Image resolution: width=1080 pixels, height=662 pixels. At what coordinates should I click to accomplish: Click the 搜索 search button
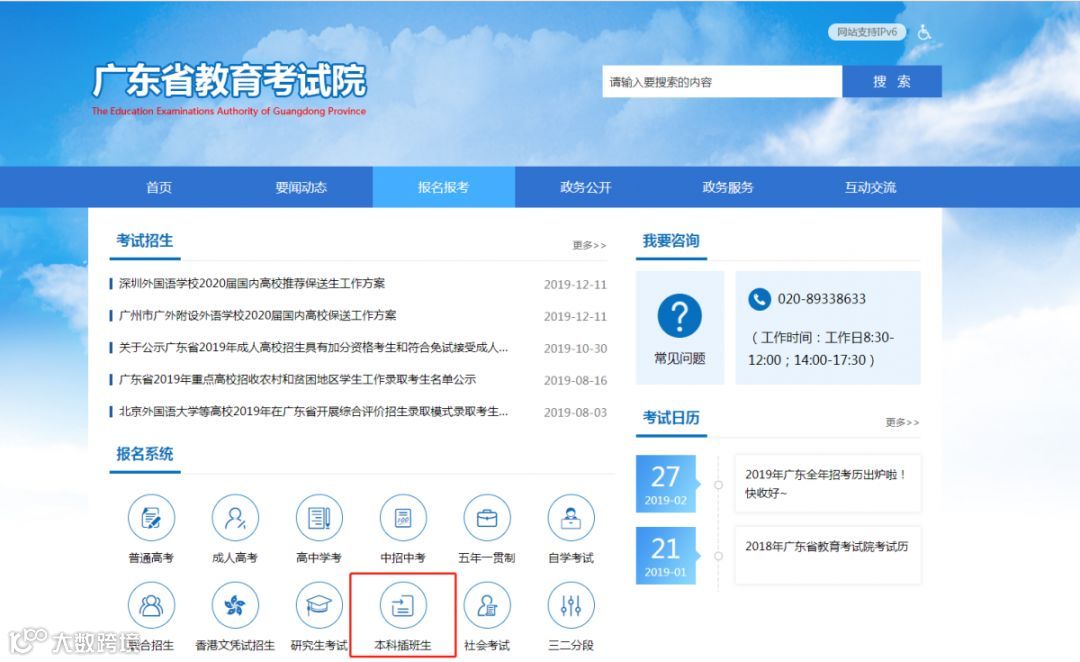pyautogui.click(x=892, y=81)
